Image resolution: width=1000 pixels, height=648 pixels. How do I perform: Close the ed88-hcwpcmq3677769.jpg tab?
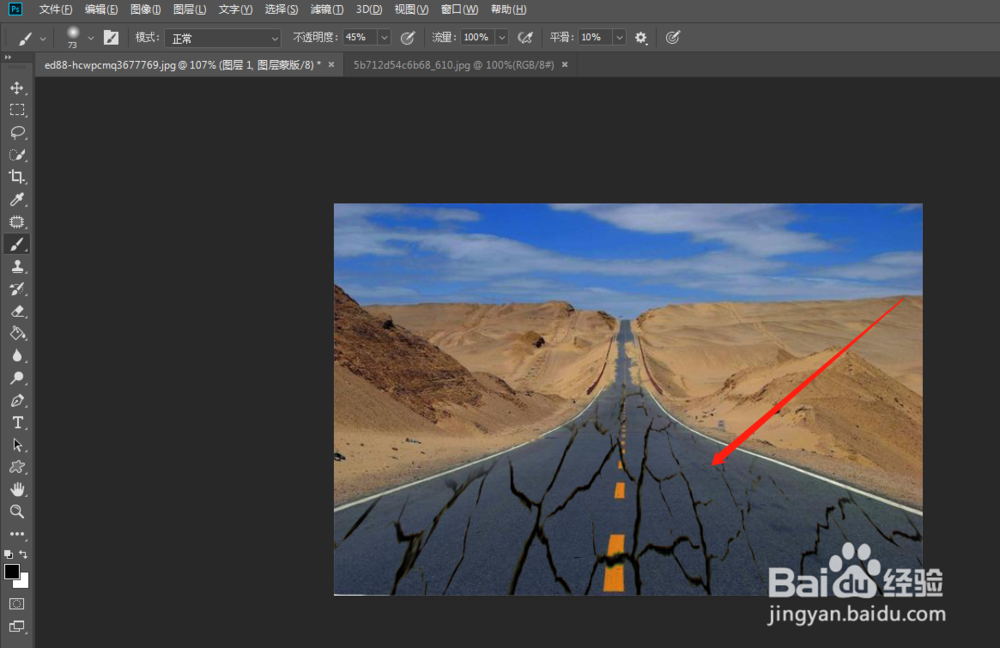(332, 64)
